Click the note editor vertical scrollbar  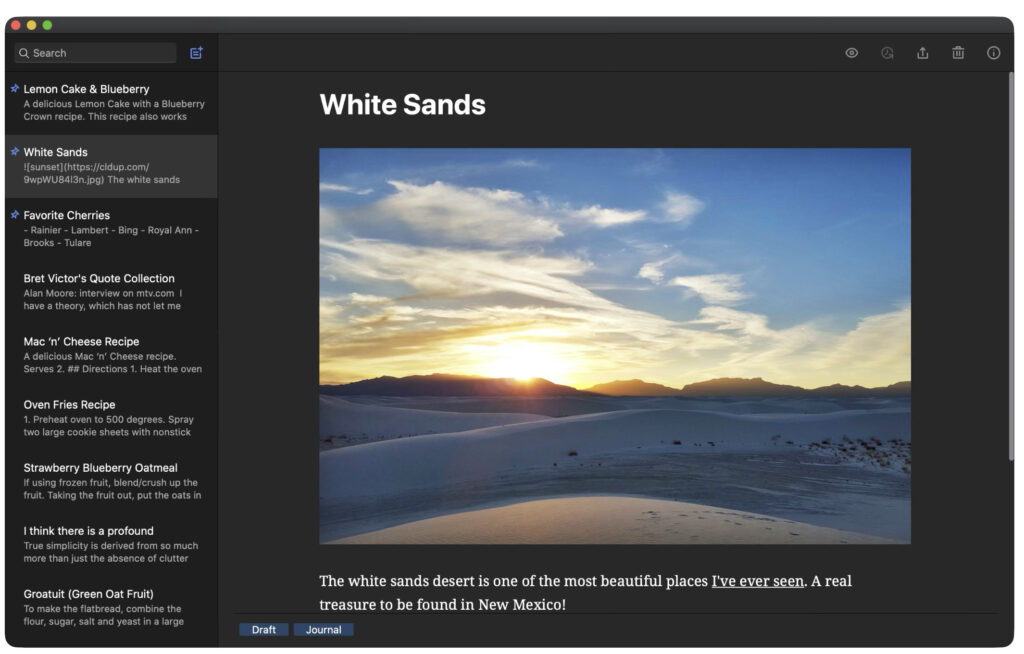pos(1009,250)
